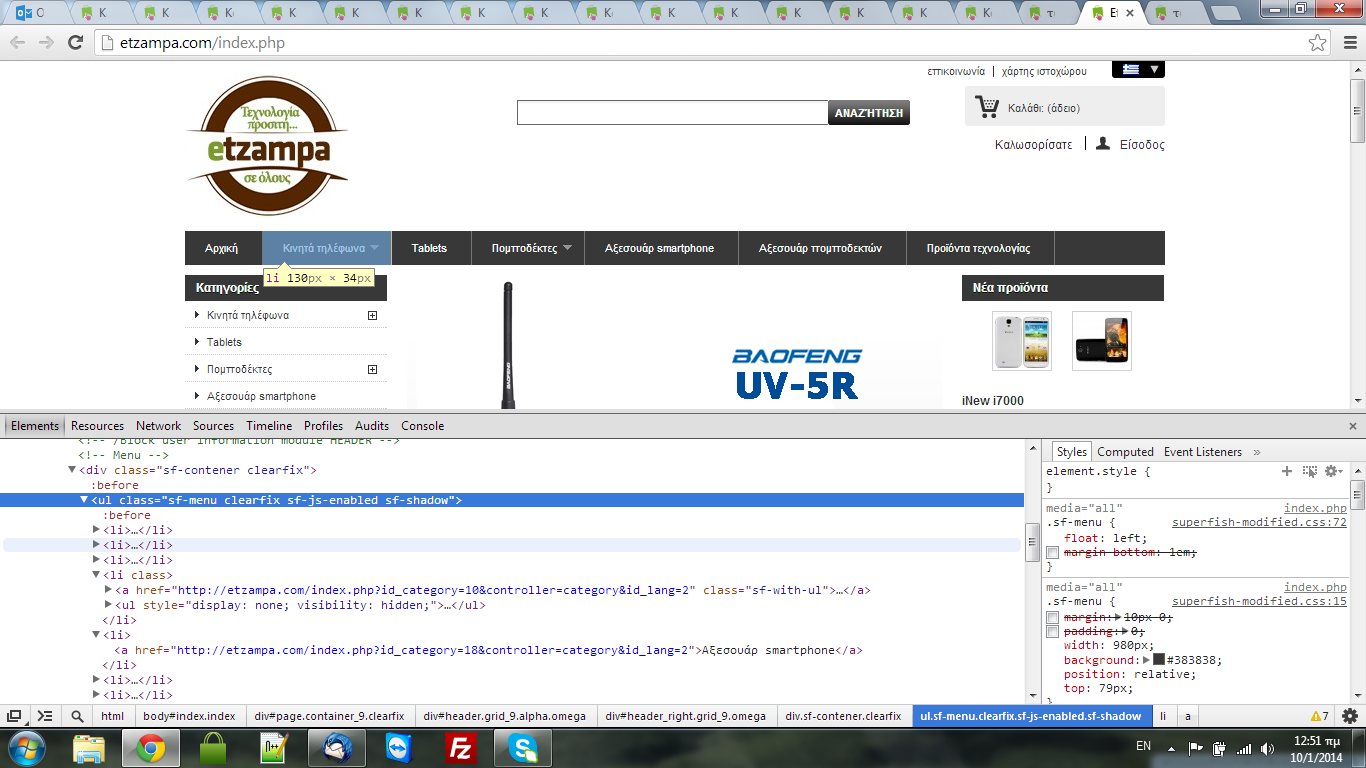Click the warning count icon in DevTools
The image size is (1366, 768).
[x=1319, y=716]
